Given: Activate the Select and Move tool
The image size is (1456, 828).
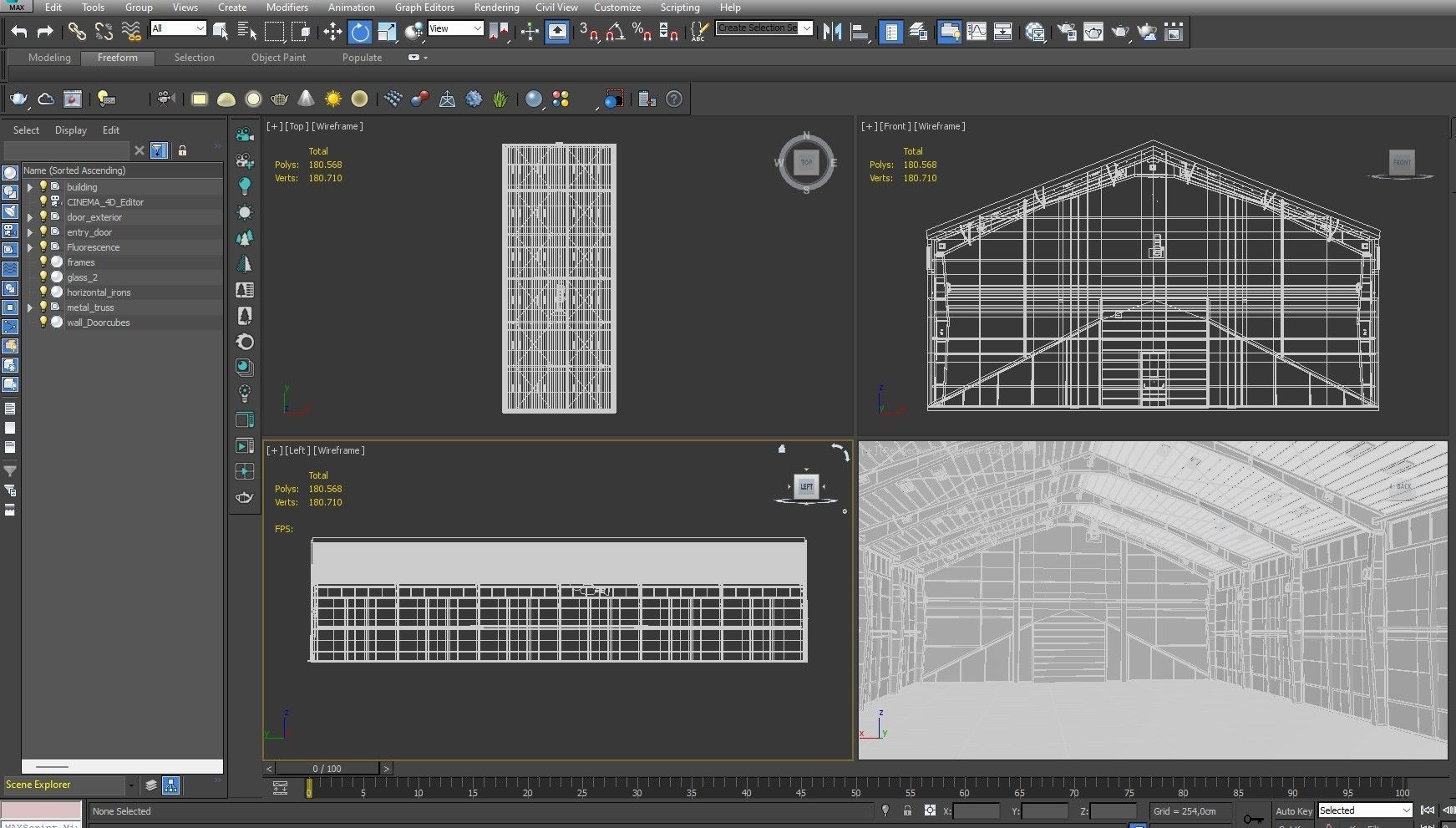Looking at the screenshot, I should click(332, 32).
